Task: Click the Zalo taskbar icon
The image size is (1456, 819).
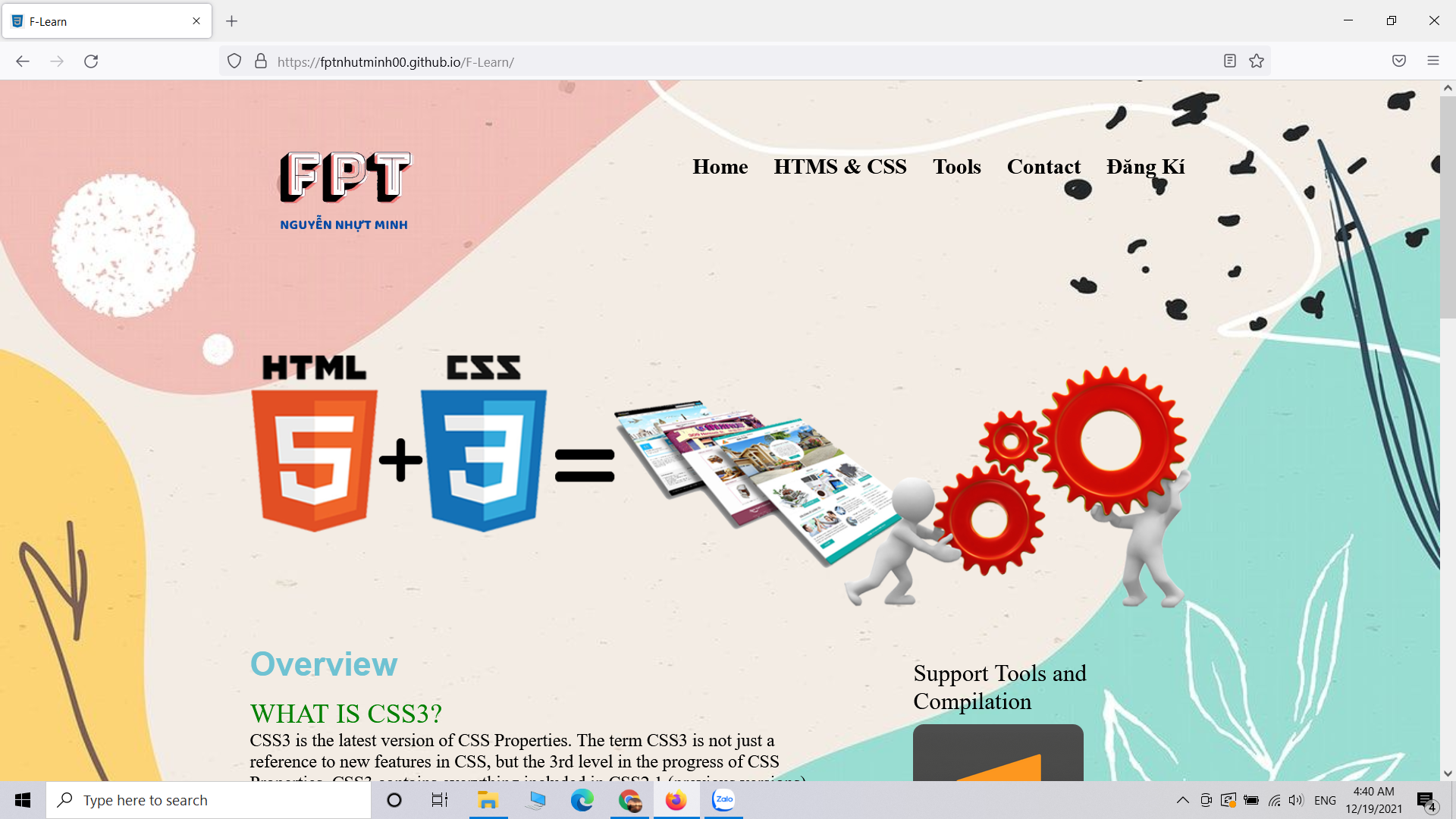Action: coord(723,799)
